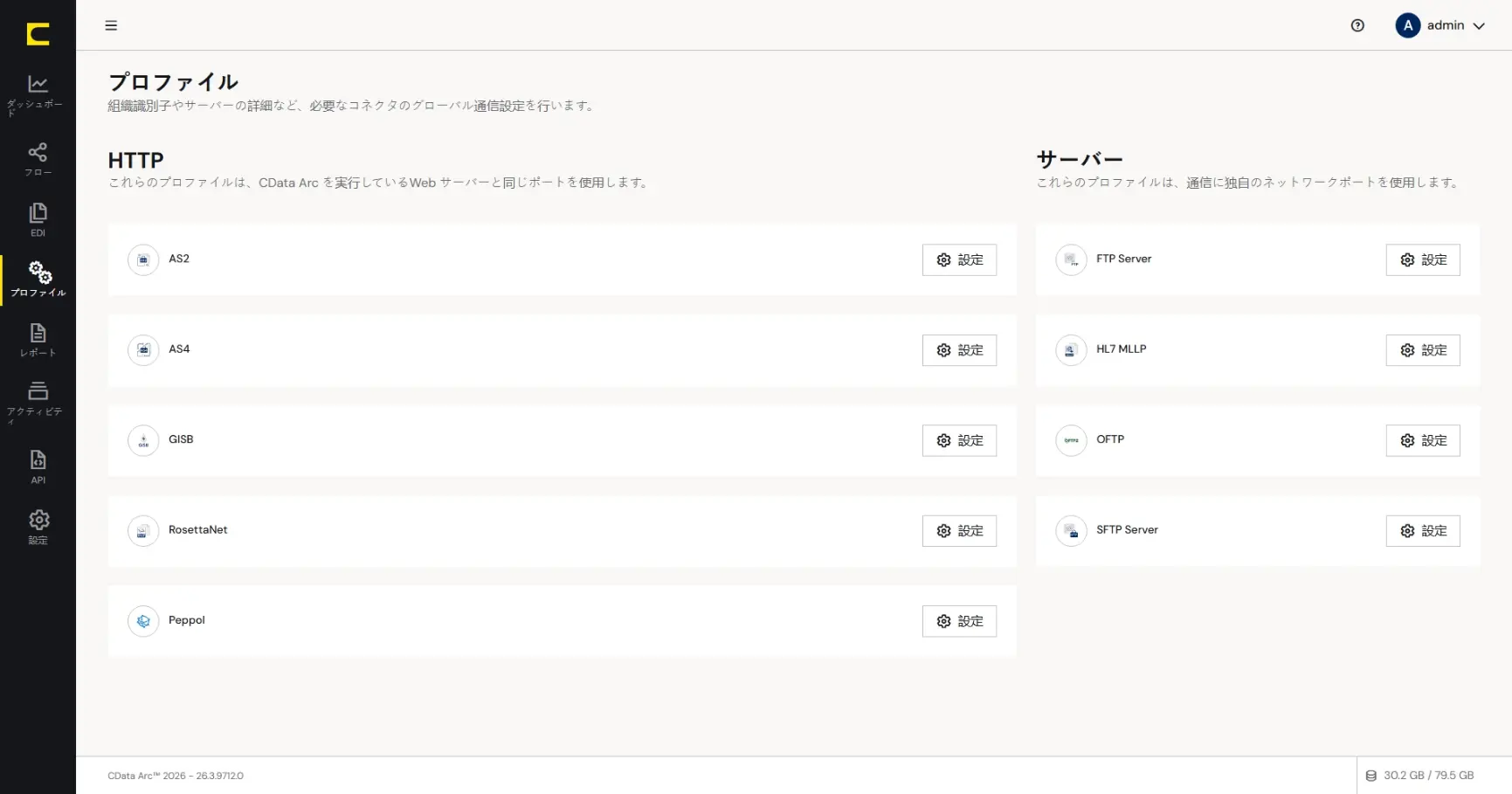
Task: Click the SFTP Server label
Action: (x=1127, y=529)
